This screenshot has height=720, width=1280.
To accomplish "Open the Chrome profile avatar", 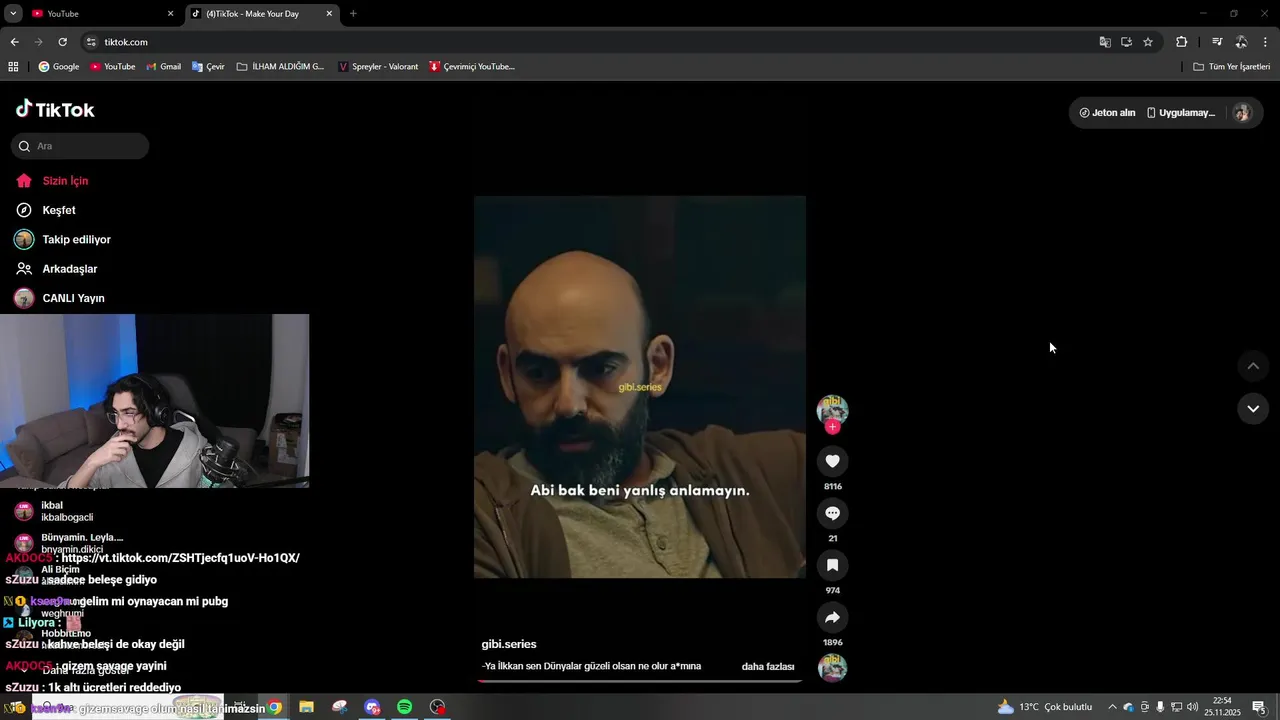I will (1241, 42).
